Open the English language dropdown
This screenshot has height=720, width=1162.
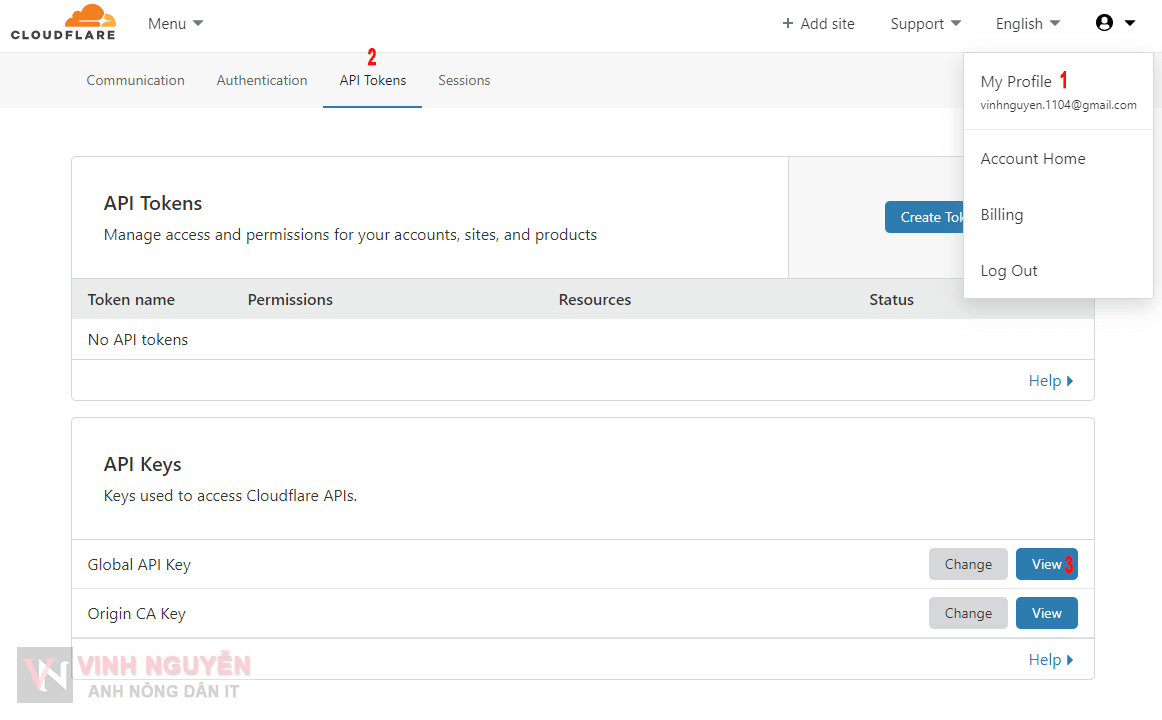(x=1028, y=24)
